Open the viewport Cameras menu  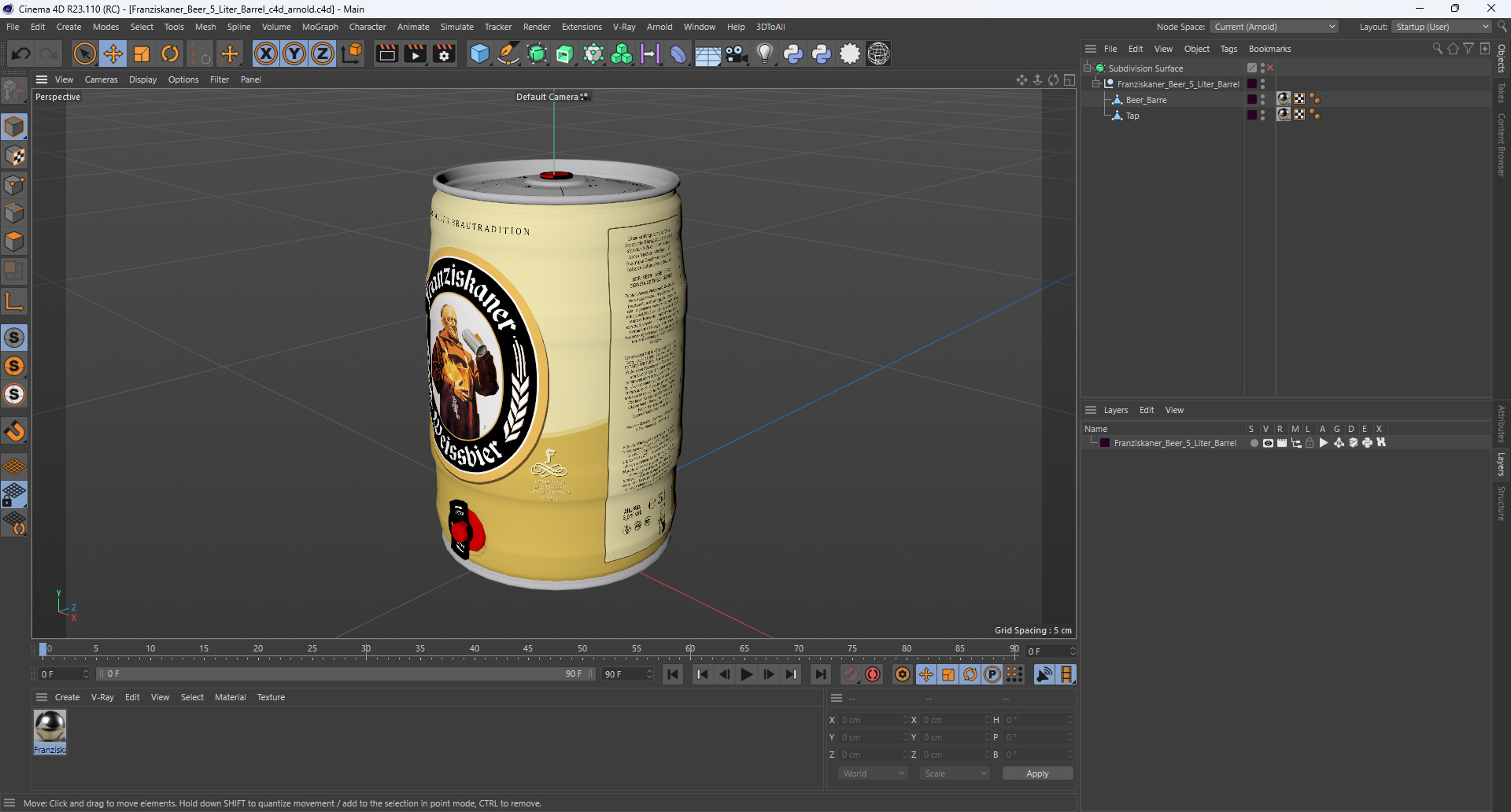101,79
